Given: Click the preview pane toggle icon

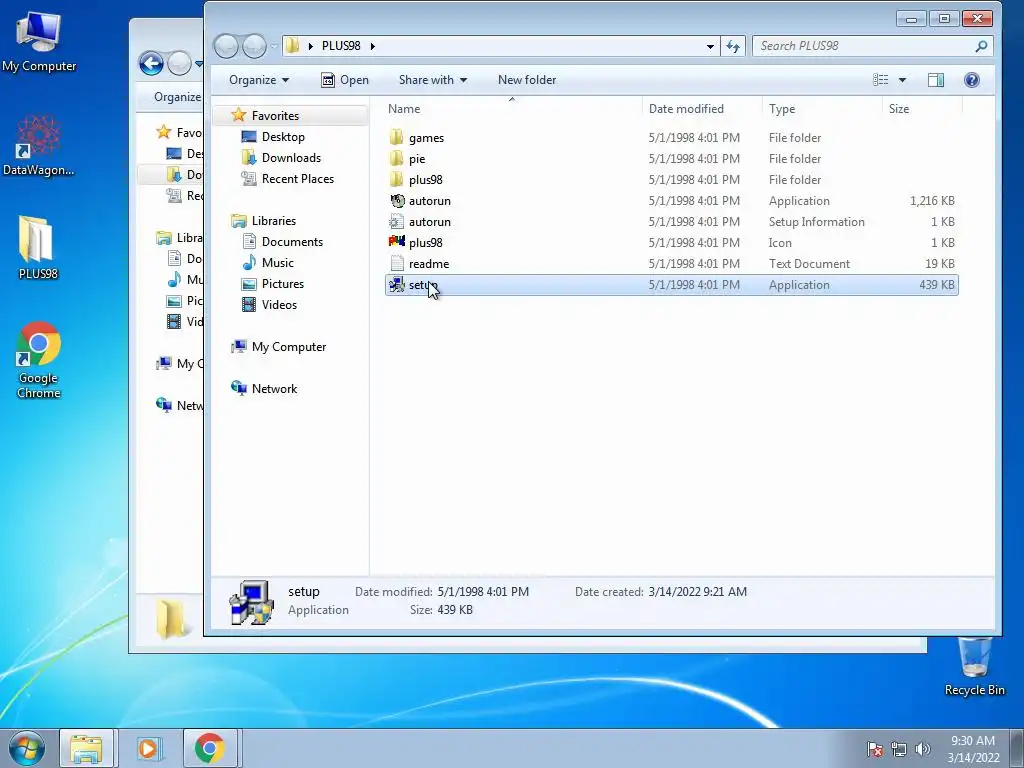Looking at the screenshot, I should pos(936,80).
